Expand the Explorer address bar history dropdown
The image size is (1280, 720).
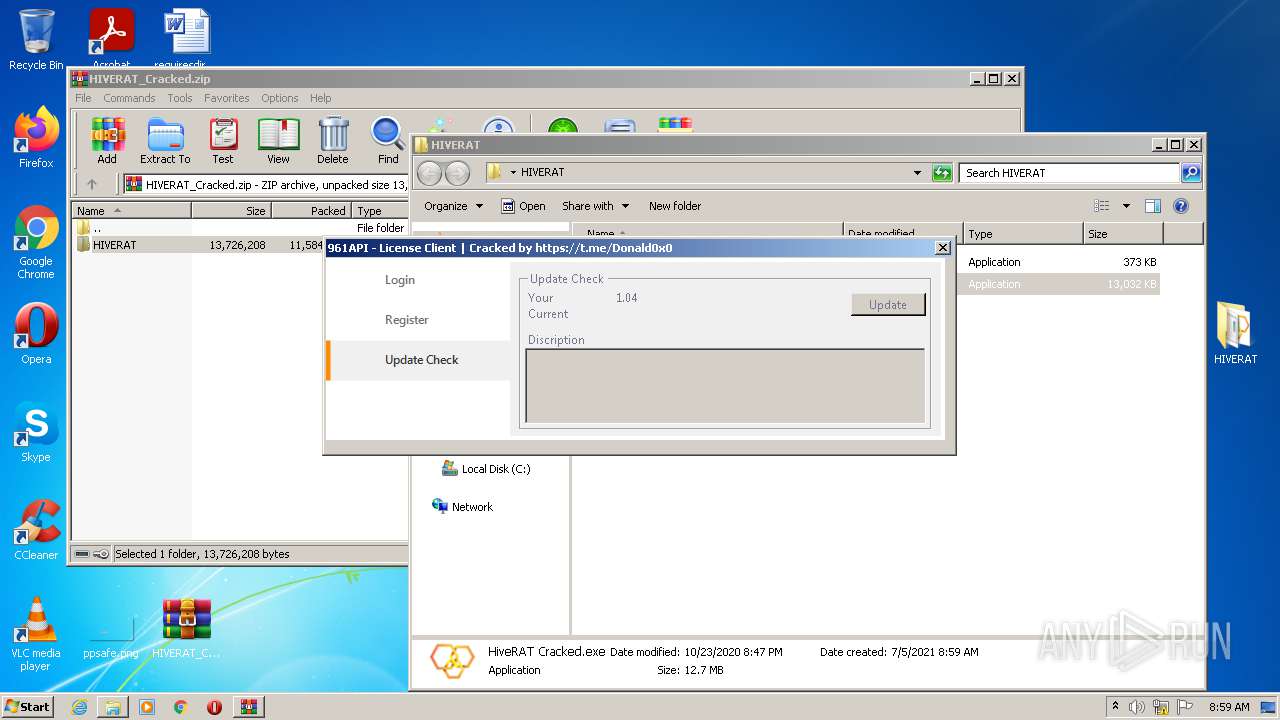pos(917,173)
